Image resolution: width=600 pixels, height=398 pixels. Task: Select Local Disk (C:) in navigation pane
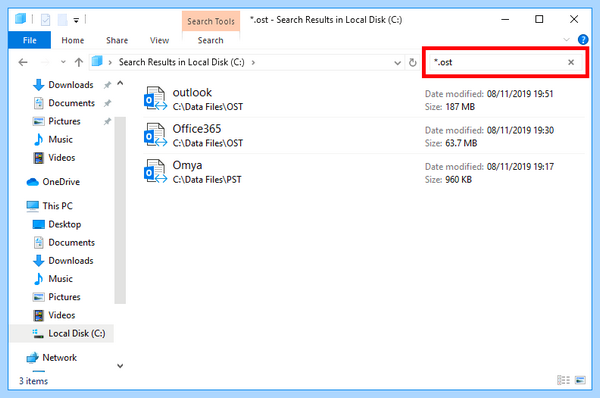click(x=62, y=333)
